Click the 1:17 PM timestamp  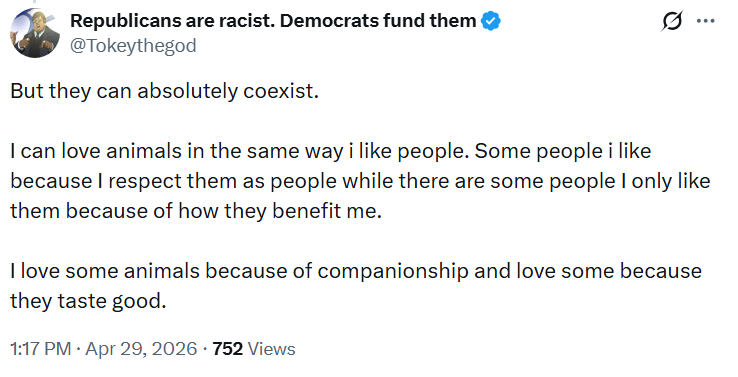pos(40,349)
